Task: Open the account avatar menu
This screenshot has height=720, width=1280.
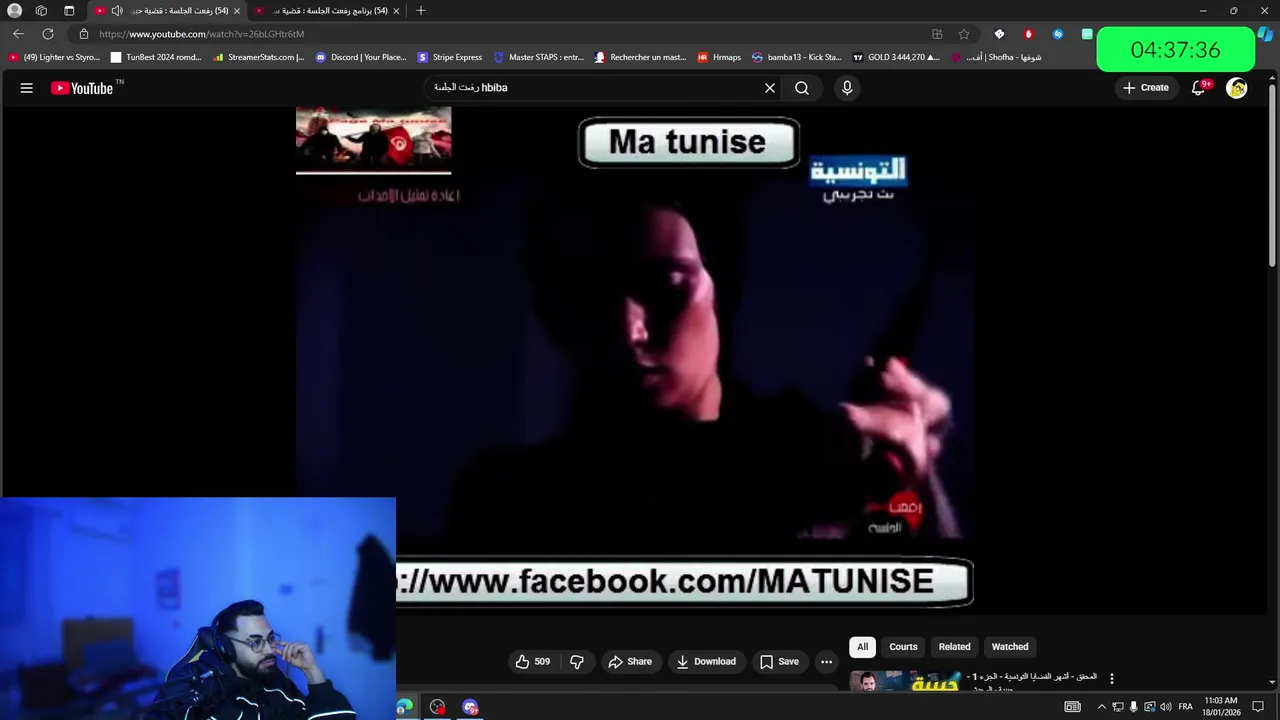Action: 1237,88
